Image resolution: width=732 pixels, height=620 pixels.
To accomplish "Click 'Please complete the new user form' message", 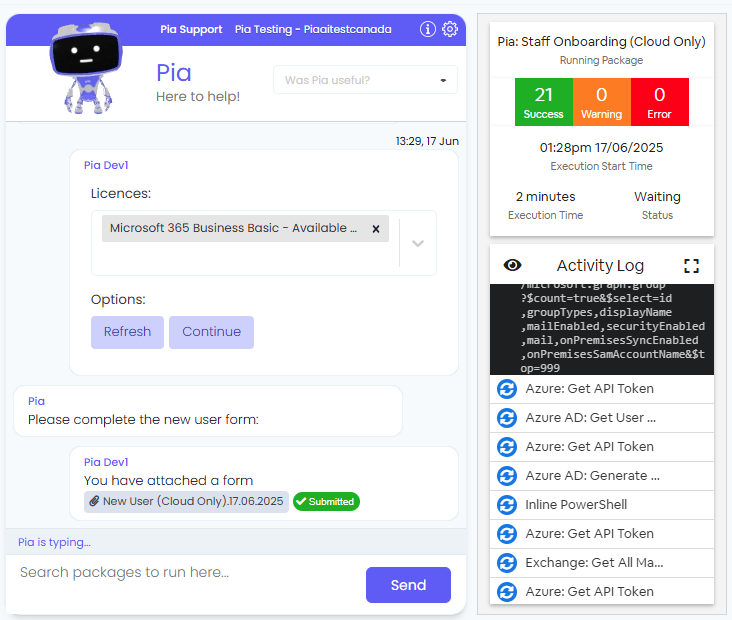I will [x=143, y=419].
